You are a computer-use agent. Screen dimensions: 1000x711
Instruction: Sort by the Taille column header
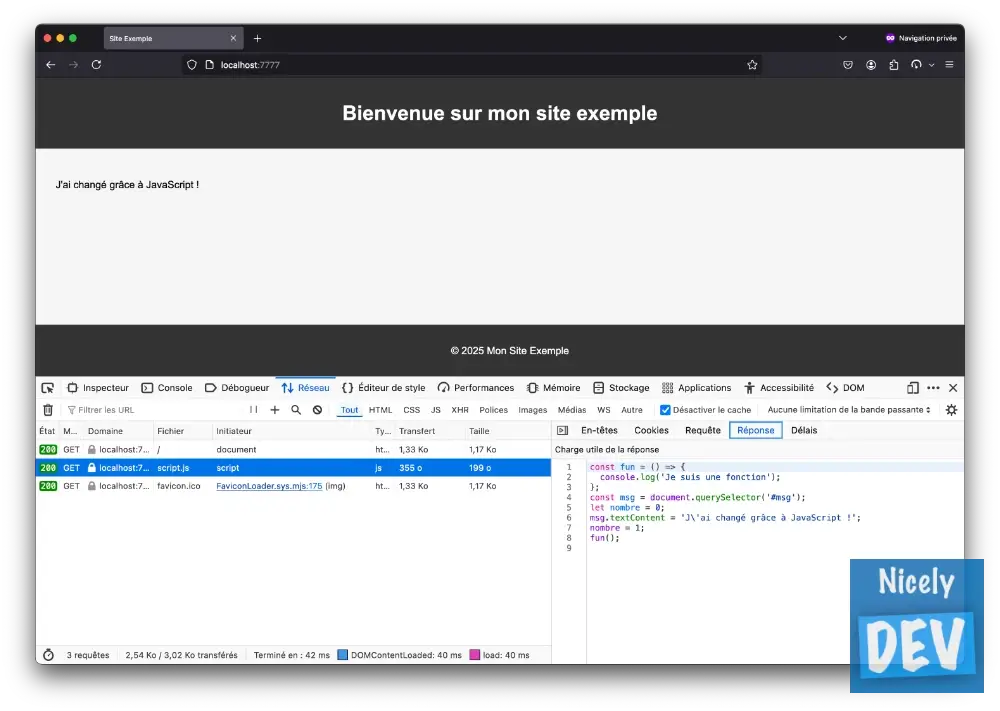(507, 431)
